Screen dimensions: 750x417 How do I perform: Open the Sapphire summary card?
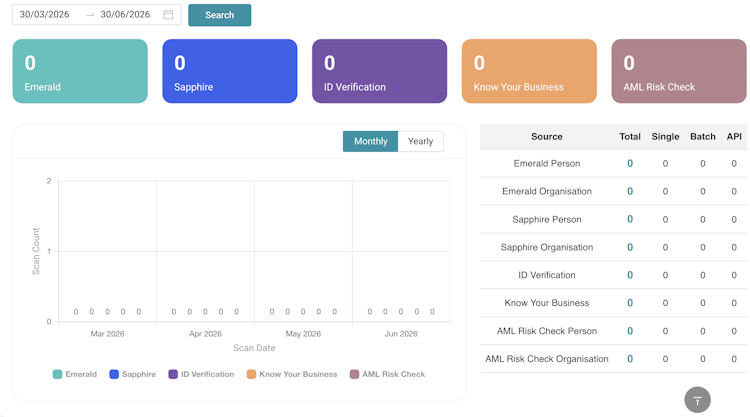[x=230, y=71]
